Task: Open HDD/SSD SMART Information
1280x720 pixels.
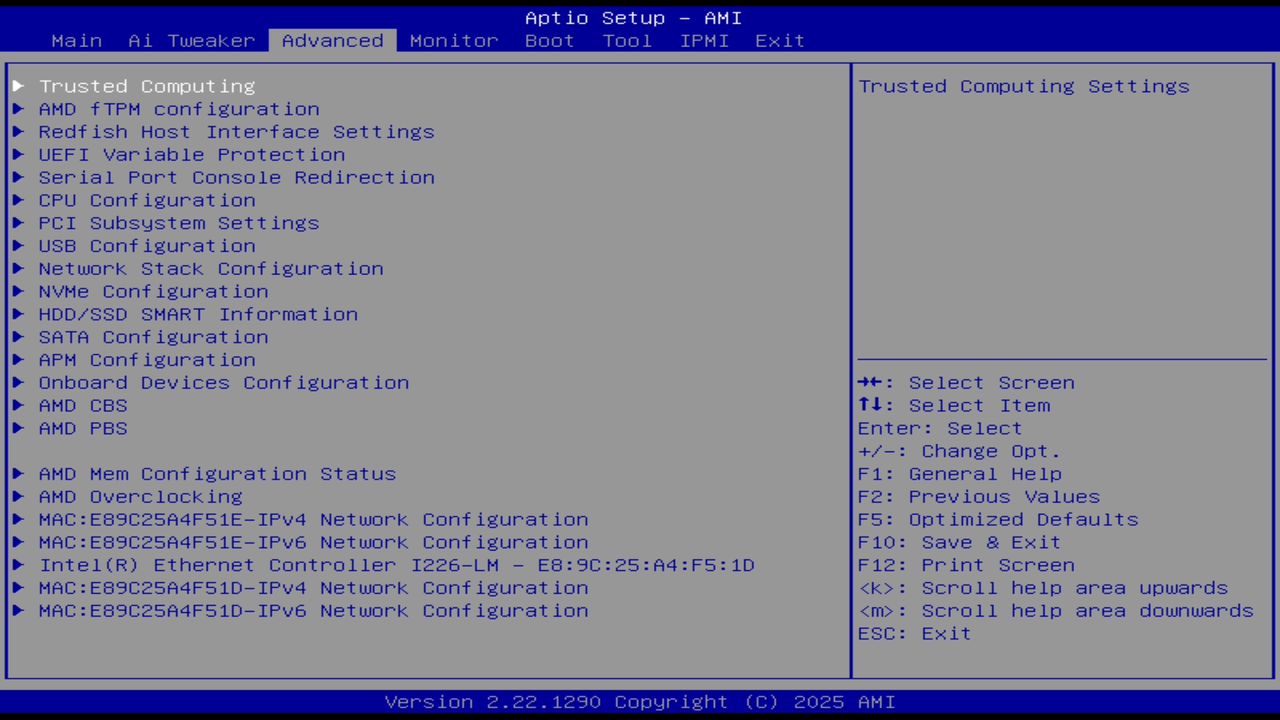Action: 198,314
